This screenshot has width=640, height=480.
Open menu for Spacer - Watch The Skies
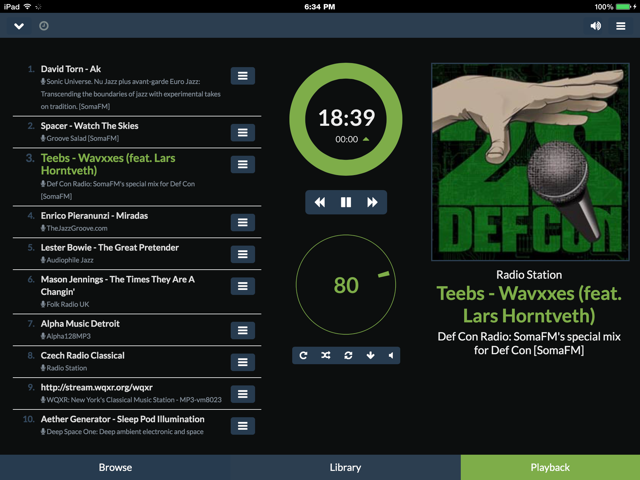(x=243, y=133)
